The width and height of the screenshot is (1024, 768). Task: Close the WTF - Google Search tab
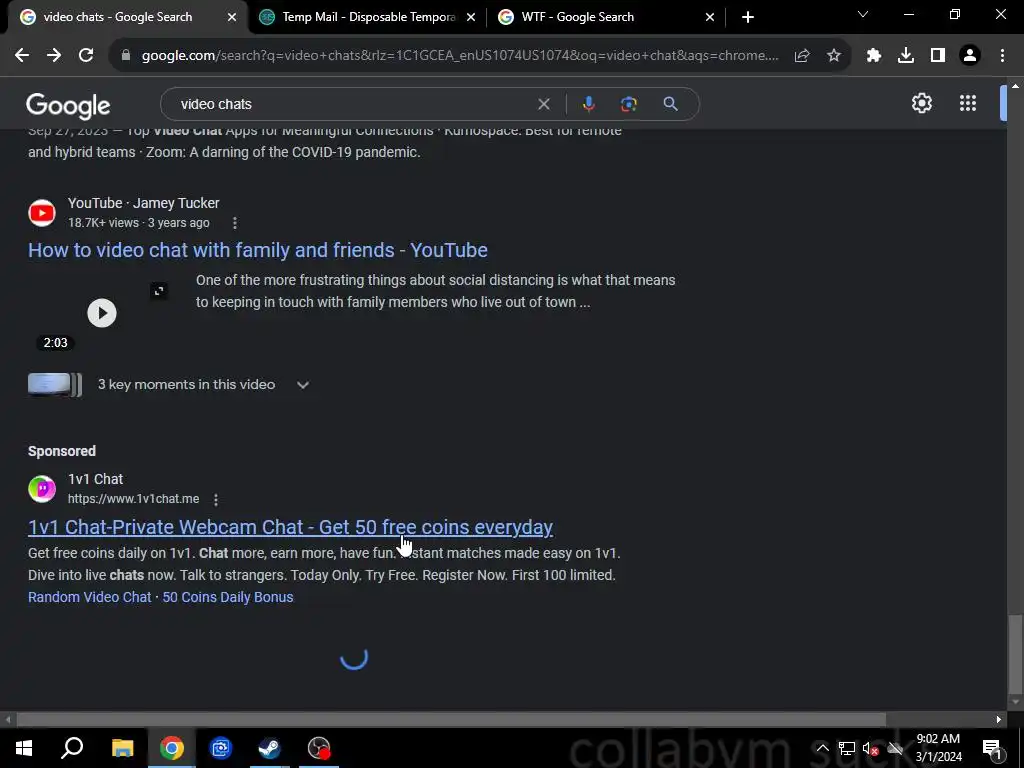tap(710, 17)
